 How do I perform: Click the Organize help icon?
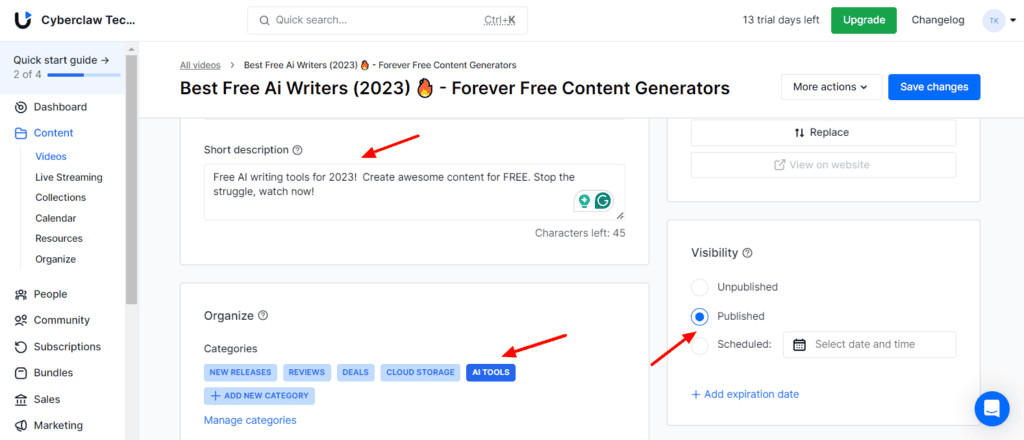click(x=263, y=315)
